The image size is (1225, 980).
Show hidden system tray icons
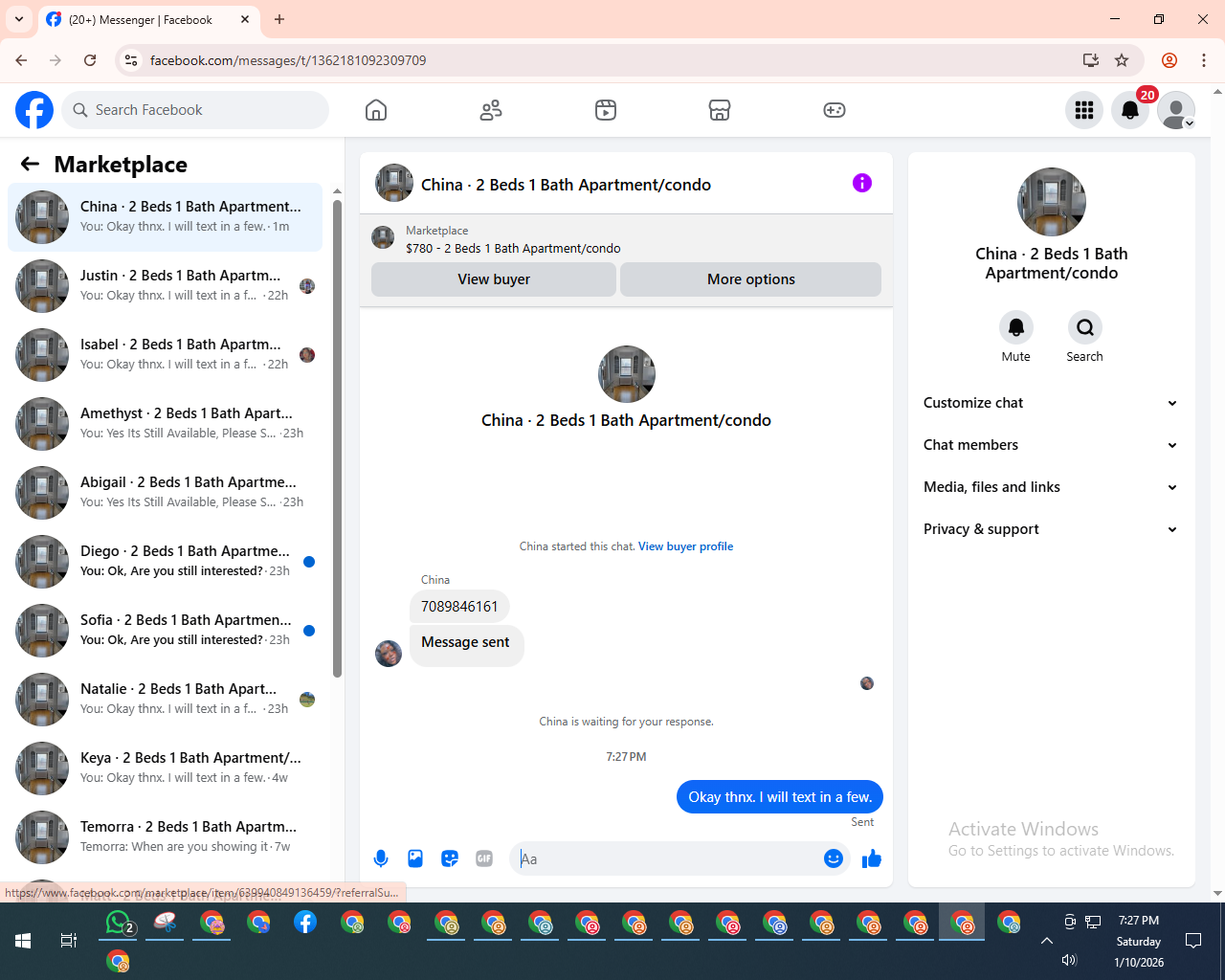pos(1047,941)
